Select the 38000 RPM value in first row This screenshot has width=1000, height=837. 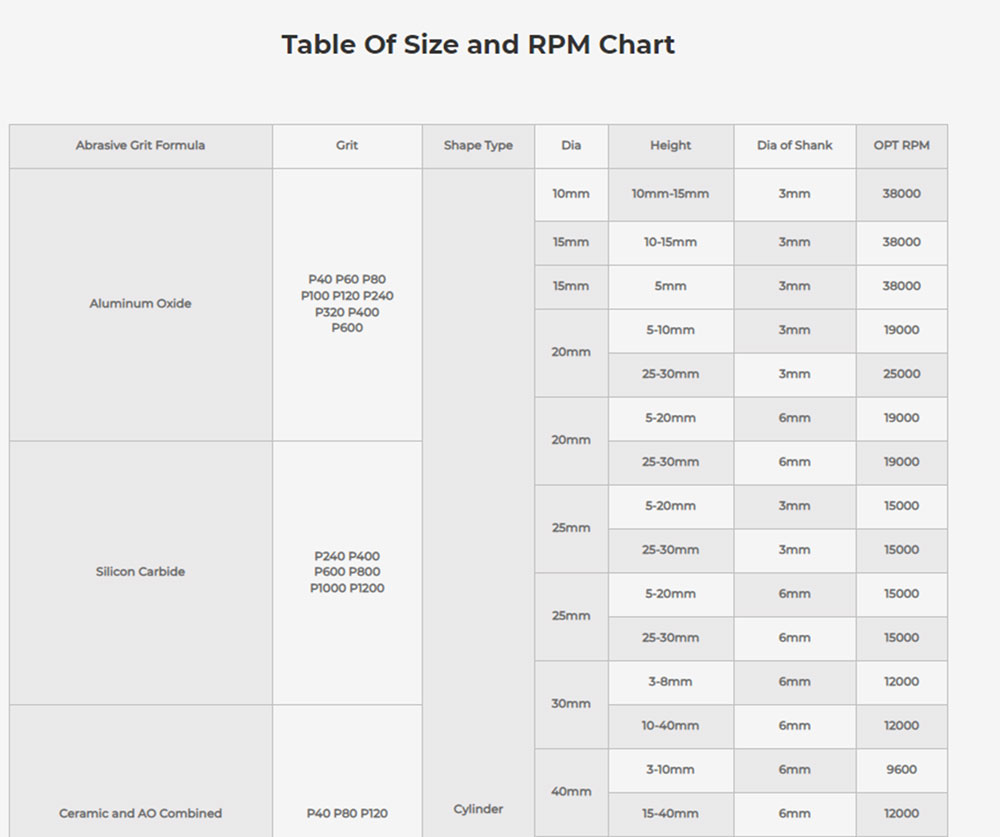coord(901,194)
